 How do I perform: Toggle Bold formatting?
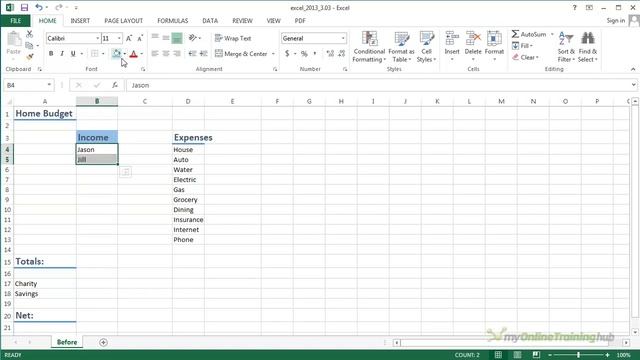coord(51,53)
